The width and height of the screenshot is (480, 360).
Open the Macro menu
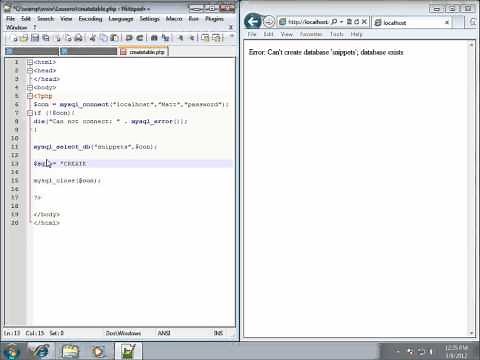coord(174,19)
